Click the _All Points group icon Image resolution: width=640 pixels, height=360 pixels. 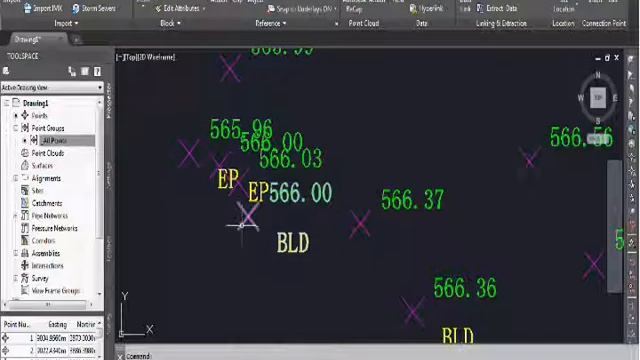pyautogui.click(x=34, y=140)
